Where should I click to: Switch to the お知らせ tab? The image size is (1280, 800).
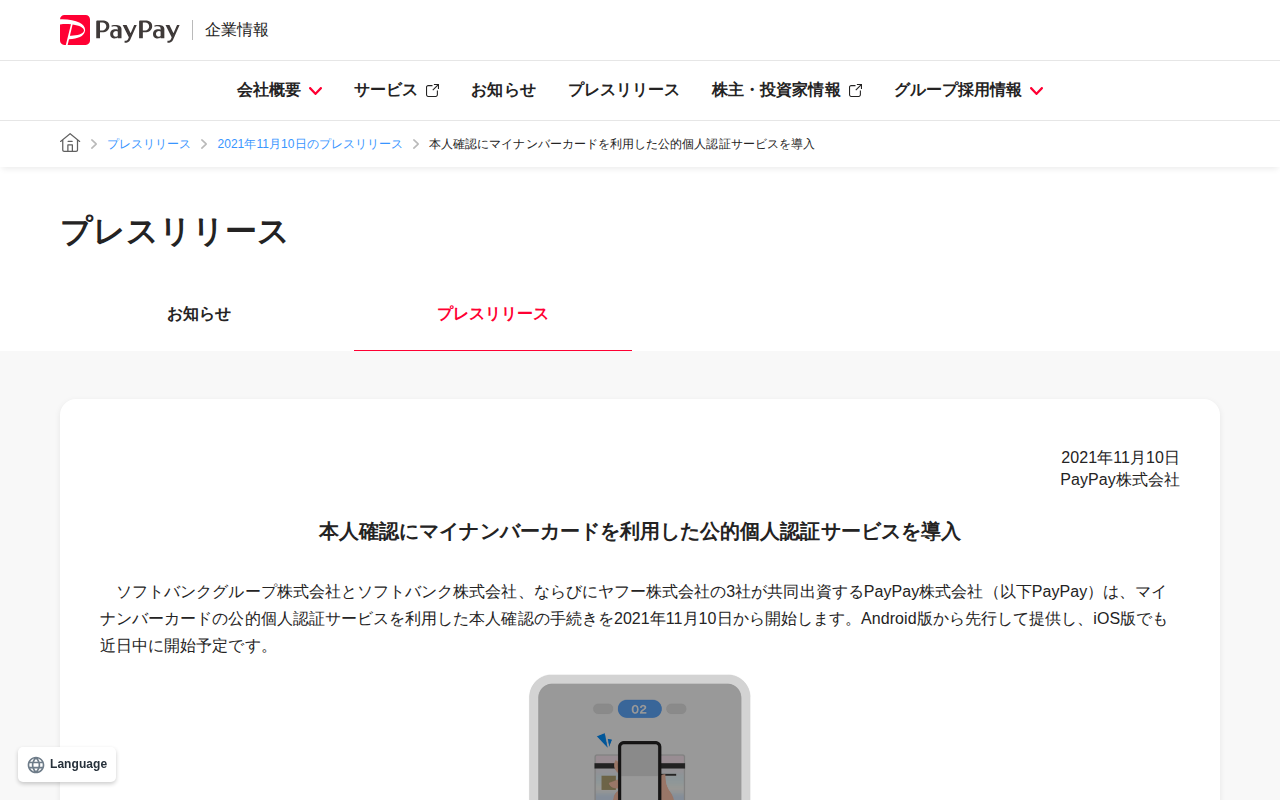click(x=199, y=314)
